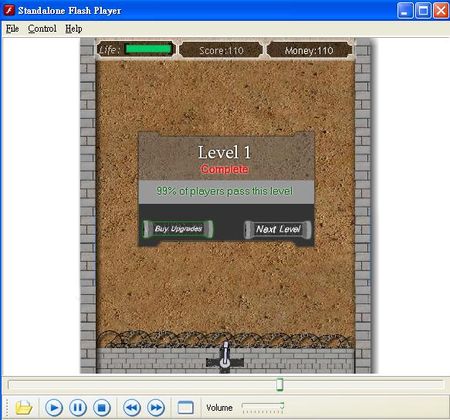Click the Flash Player title bar icon
Screen dimensions: 450x420
(9, 10)
